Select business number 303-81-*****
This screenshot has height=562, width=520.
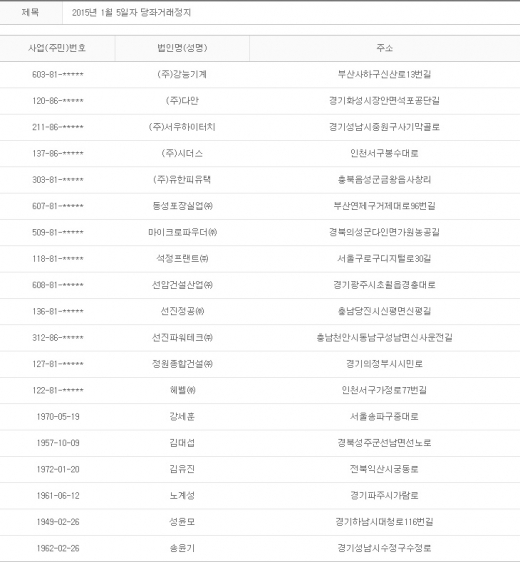(x=58, y=180)
